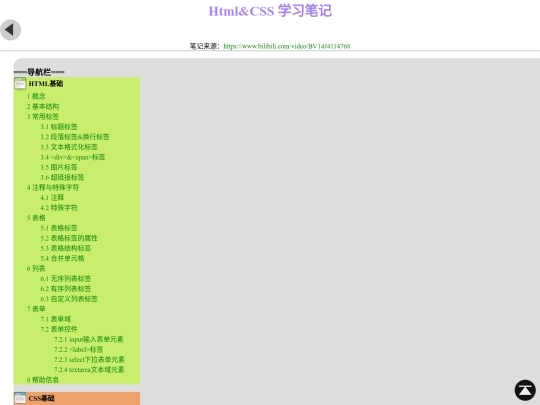
Task: Click the HTML基础 section icon
Action: [20, 83]
